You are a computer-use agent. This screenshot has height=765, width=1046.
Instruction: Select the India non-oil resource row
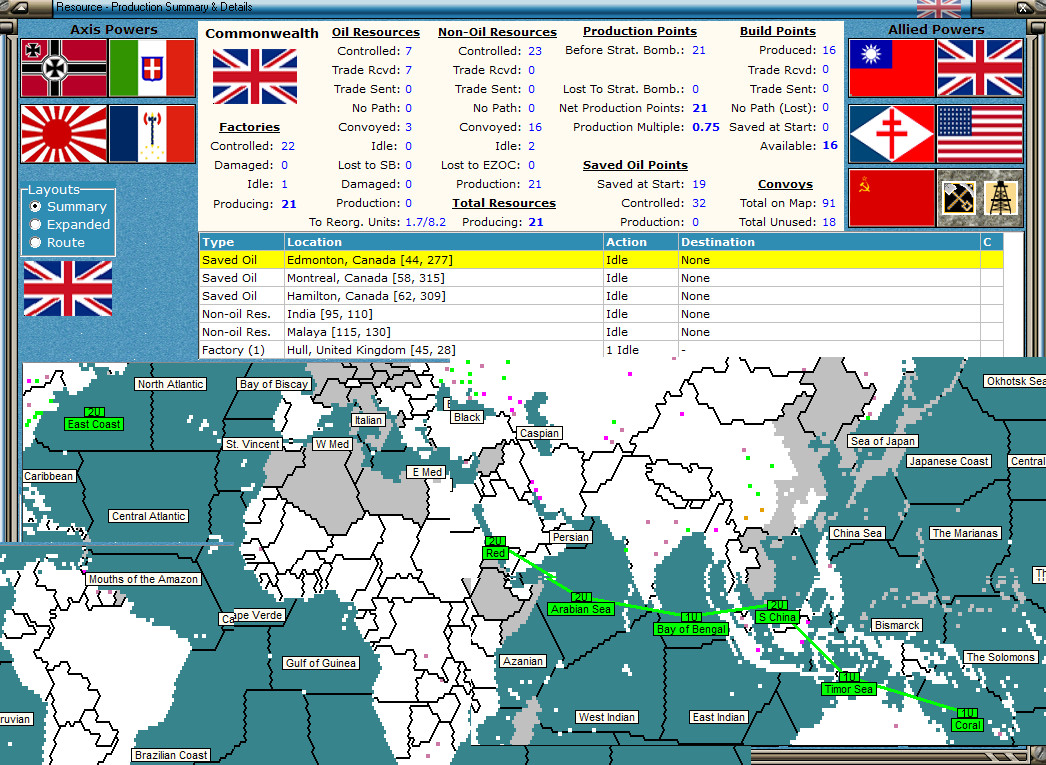pos(601,314)
